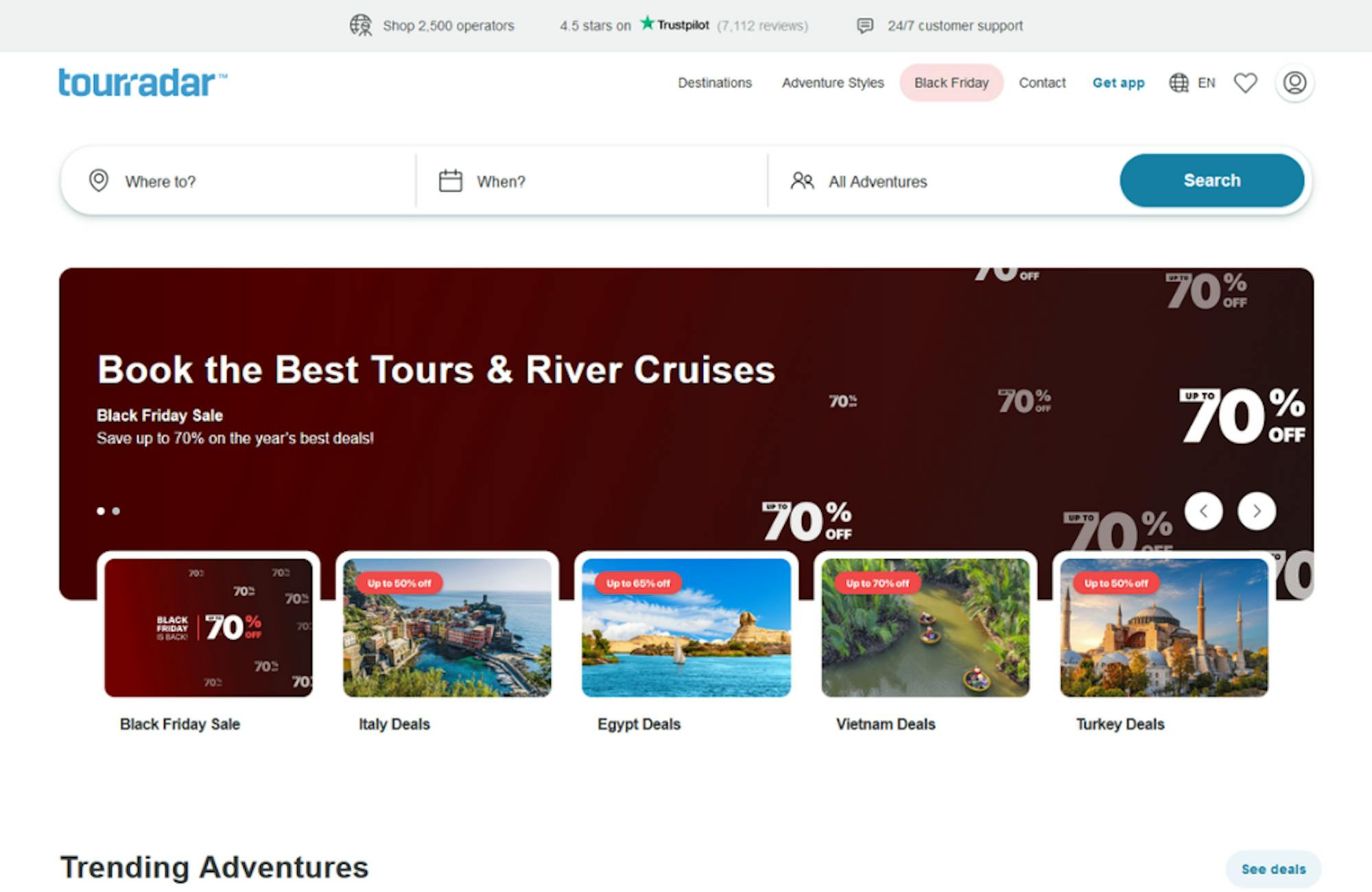Screen dimensions: 1372x892
Task: Click the heart wishlist icon
Action: [x=1245, y=83]
